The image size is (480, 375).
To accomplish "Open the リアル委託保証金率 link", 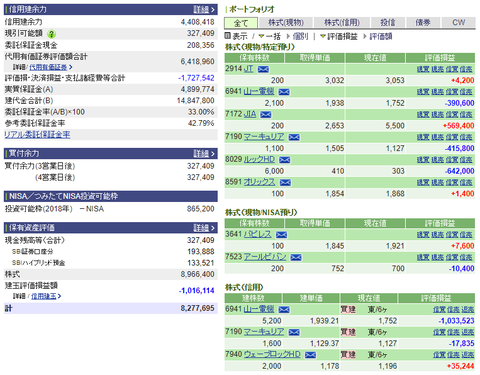I will click(x=37, y=135).
